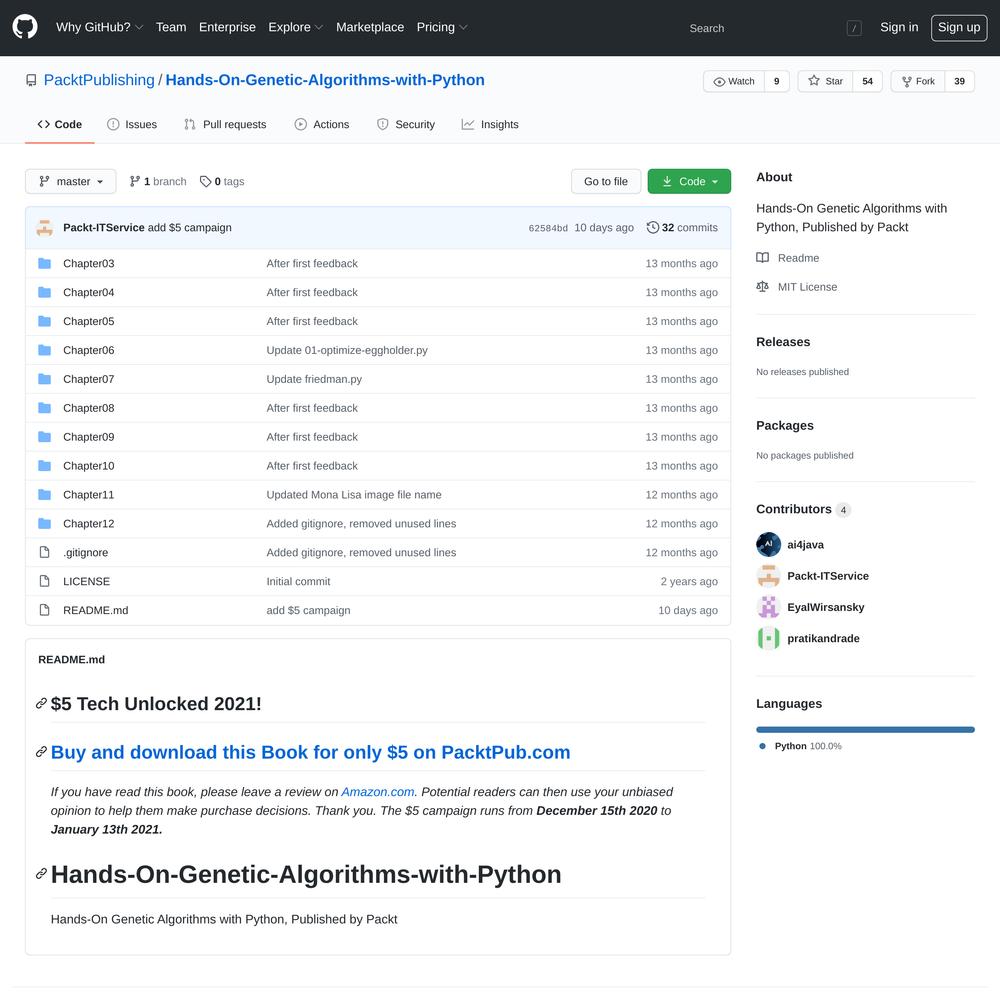This screenshot has height=1000, width=1000.
Task: Expand the Explore menu
Action: click(x=296, y=27)
